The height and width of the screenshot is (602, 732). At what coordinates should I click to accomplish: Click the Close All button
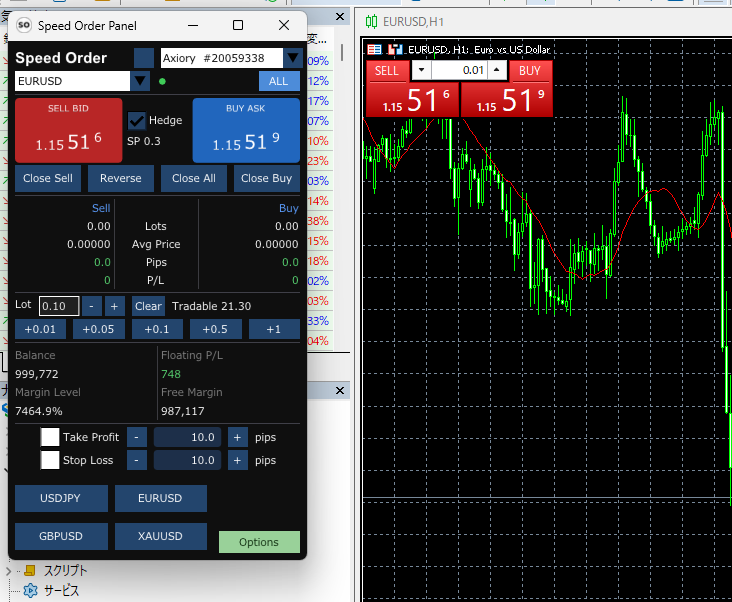pyautogui.click(x=194, y=178)
